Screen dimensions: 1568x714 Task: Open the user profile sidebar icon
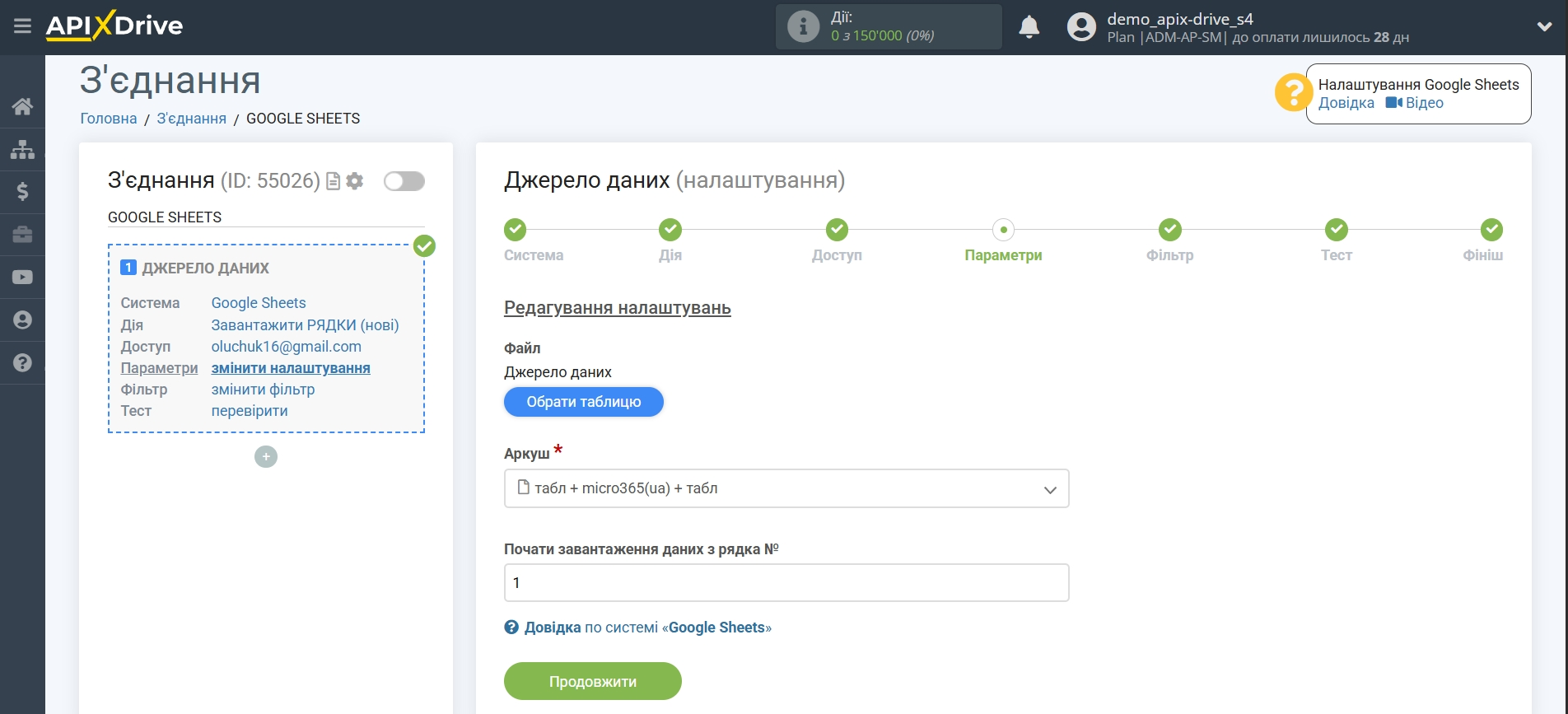[x=22, y=320]
